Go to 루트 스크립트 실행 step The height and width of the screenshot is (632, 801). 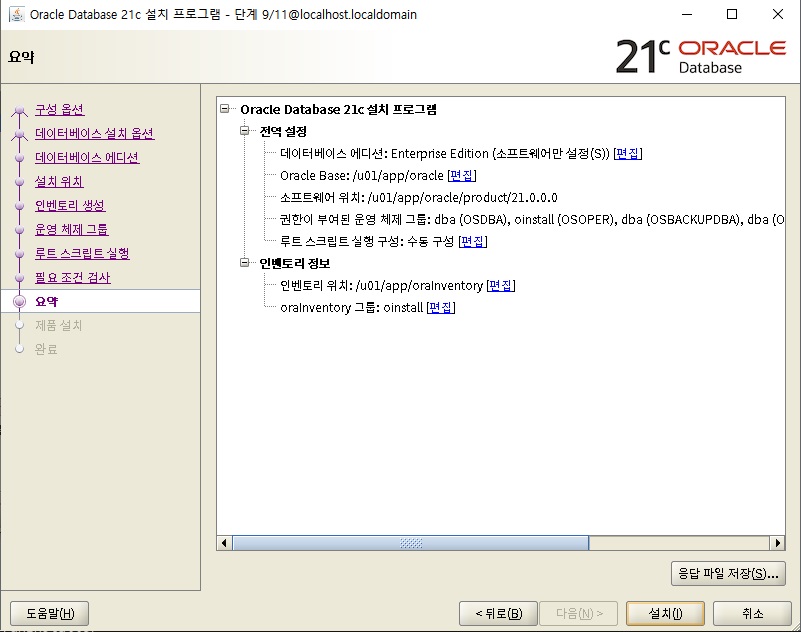82,253
